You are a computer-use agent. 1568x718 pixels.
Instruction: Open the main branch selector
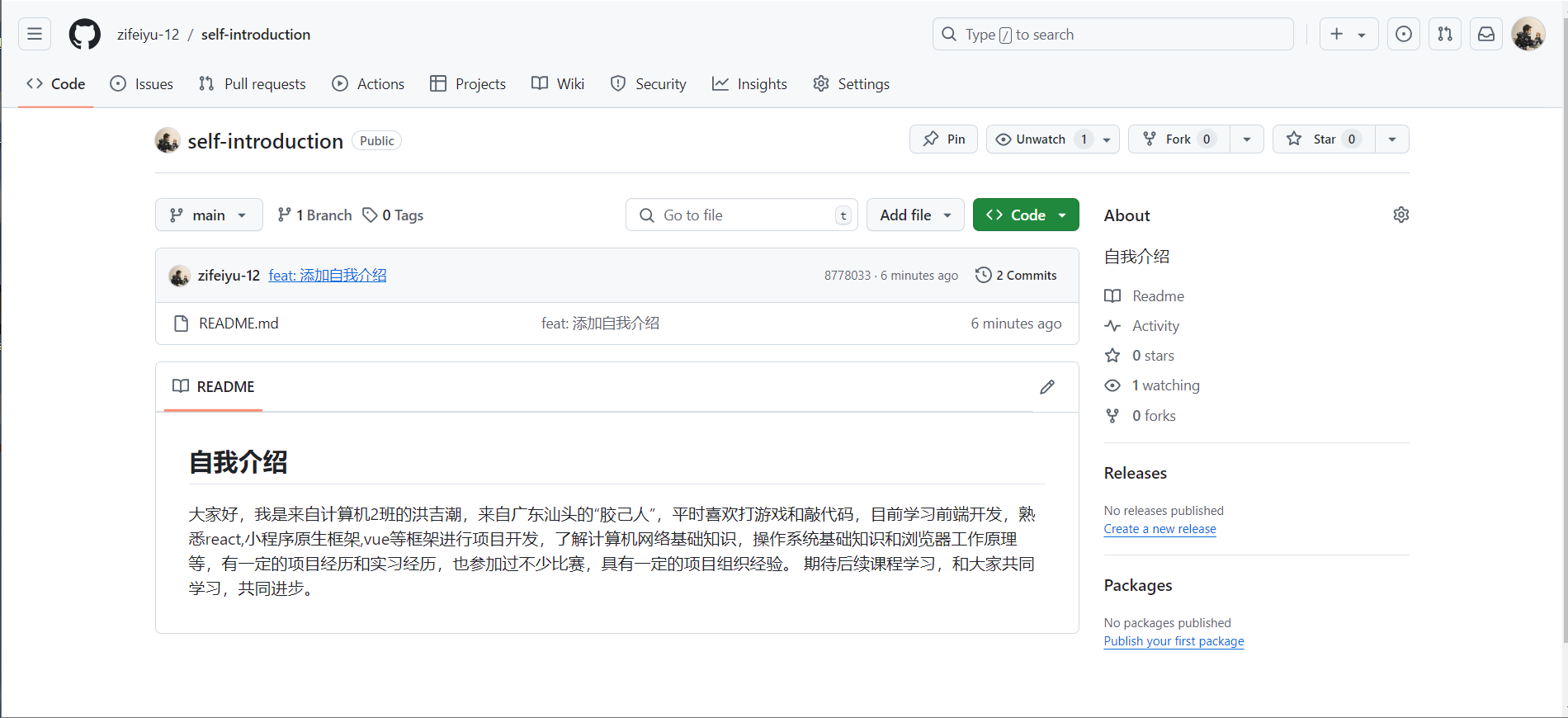(209, 215)
